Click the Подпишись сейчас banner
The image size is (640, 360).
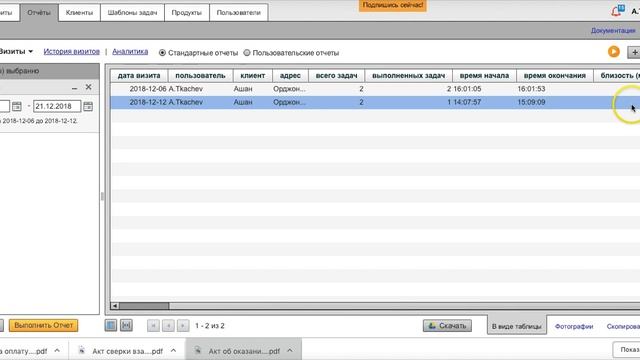[x=393, y=5]
